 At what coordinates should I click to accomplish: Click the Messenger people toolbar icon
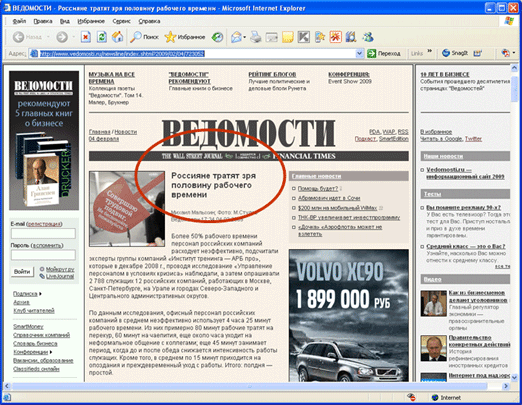pyautogui.click(x=368, y=37)
